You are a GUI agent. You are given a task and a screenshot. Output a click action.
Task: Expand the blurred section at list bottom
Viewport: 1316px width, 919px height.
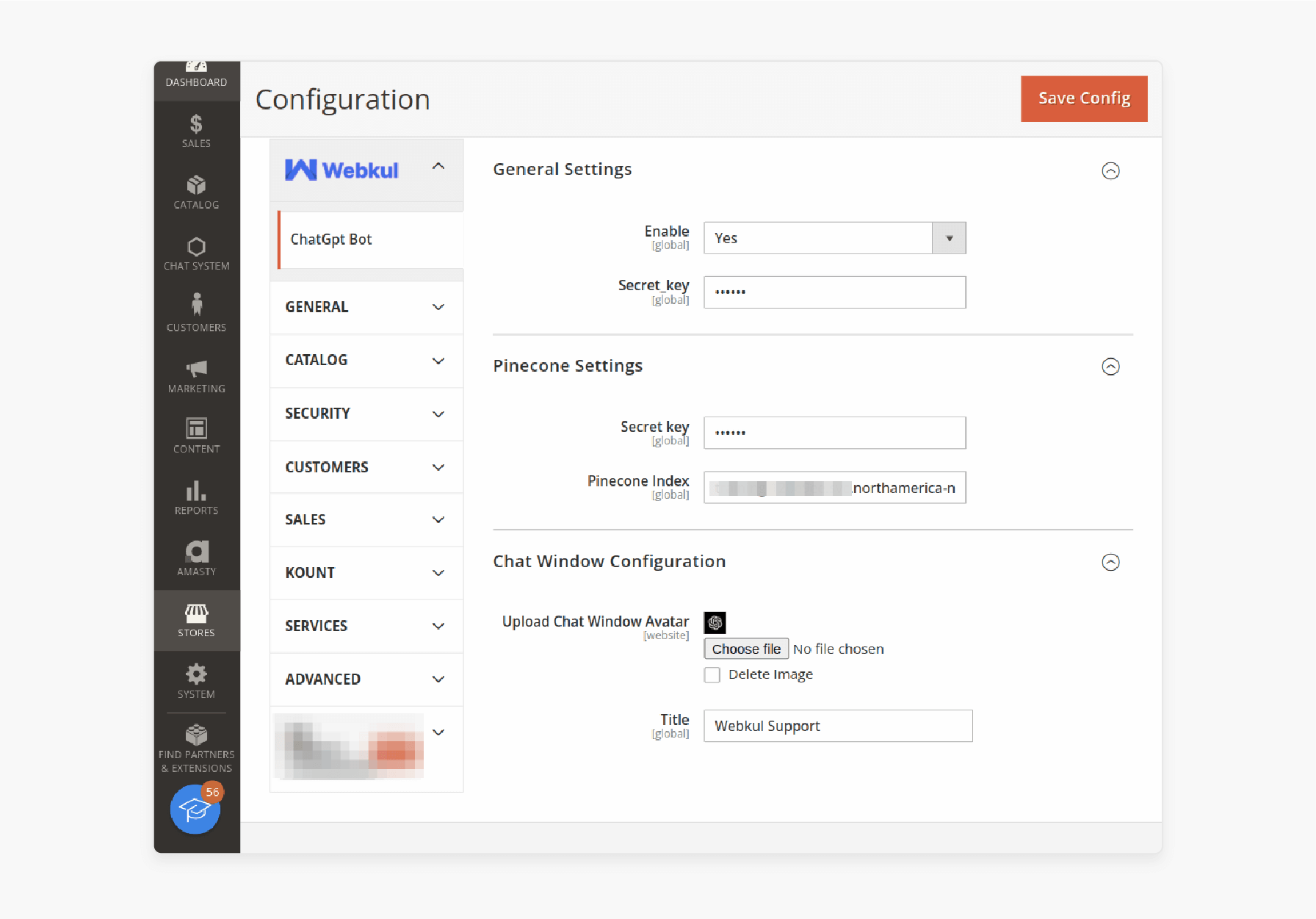click(366, 749)
